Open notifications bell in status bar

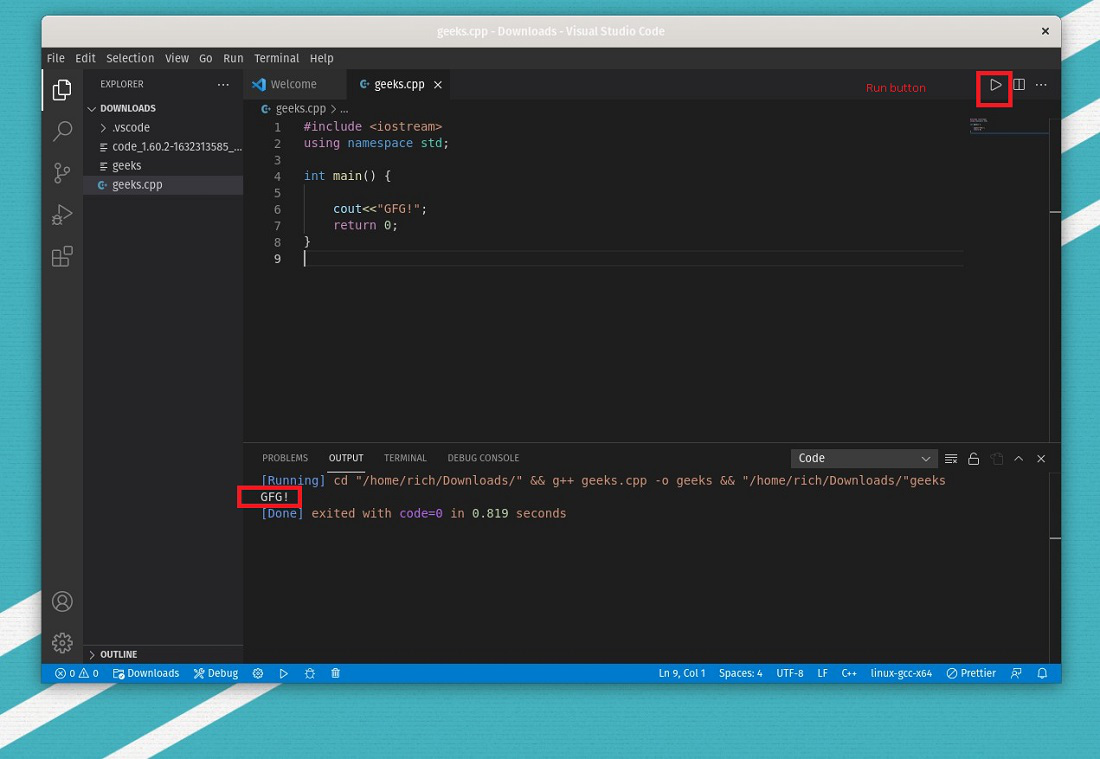(x=1042, y=673)
